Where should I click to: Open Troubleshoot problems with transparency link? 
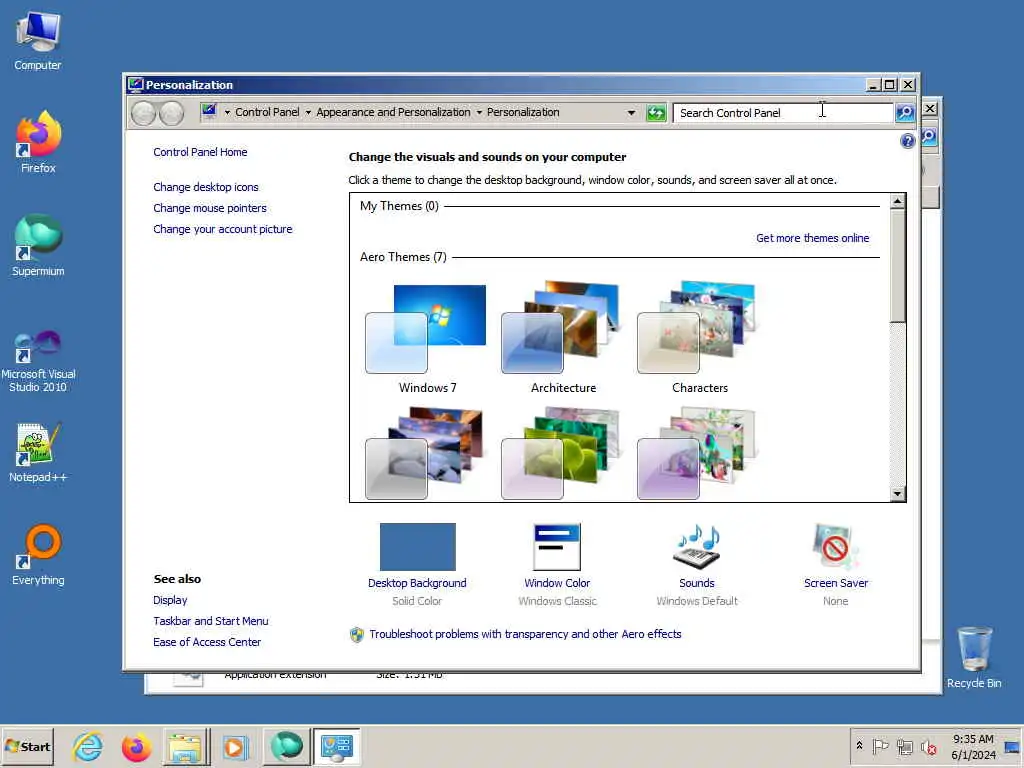[x=525, y=634]
